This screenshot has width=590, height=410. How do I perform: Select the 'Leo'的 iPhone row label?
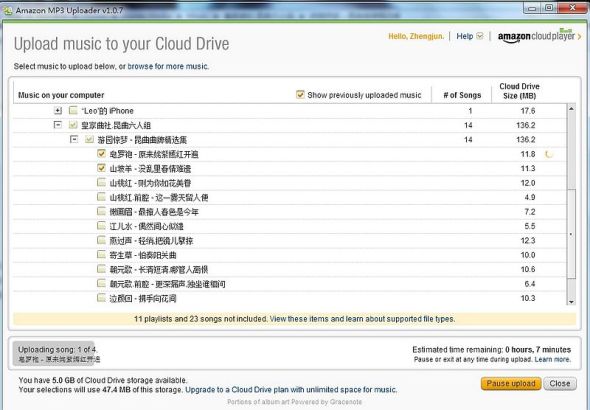107,111
